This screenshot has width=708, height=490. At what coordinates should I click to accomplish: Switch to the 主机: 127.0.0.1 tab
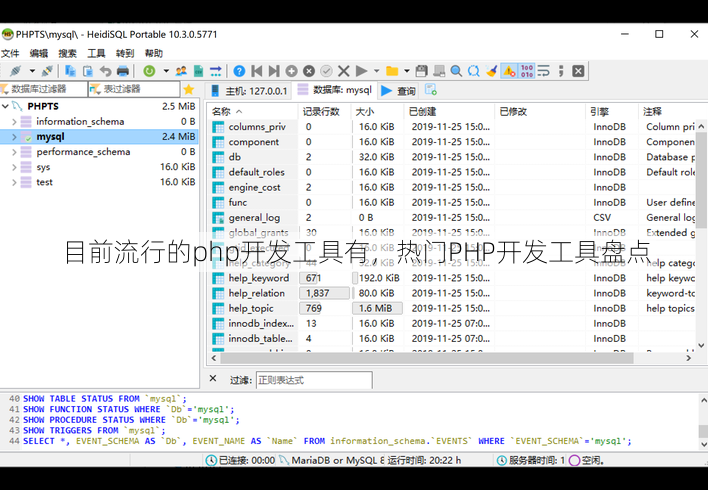click(249, 91)
